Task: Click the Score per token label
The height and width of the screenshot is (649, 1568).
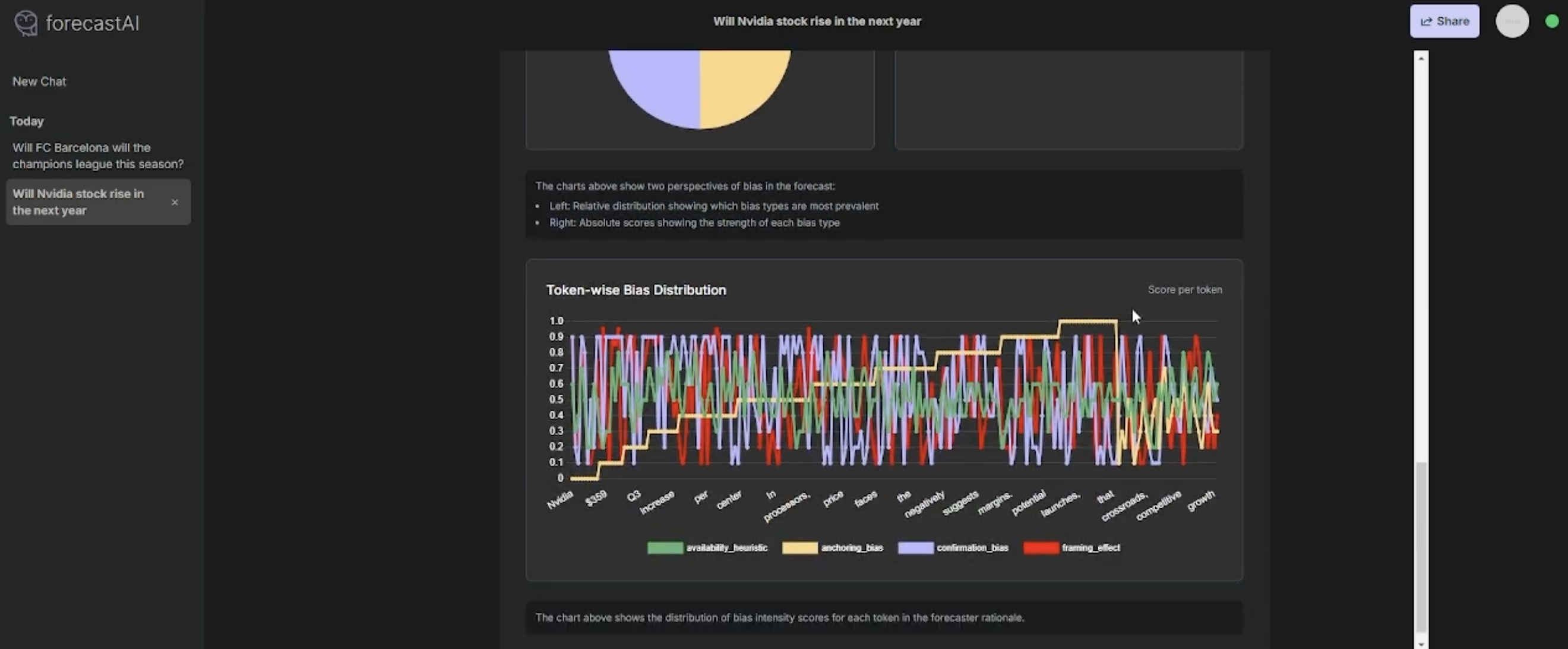Action: pos(1184,290)
